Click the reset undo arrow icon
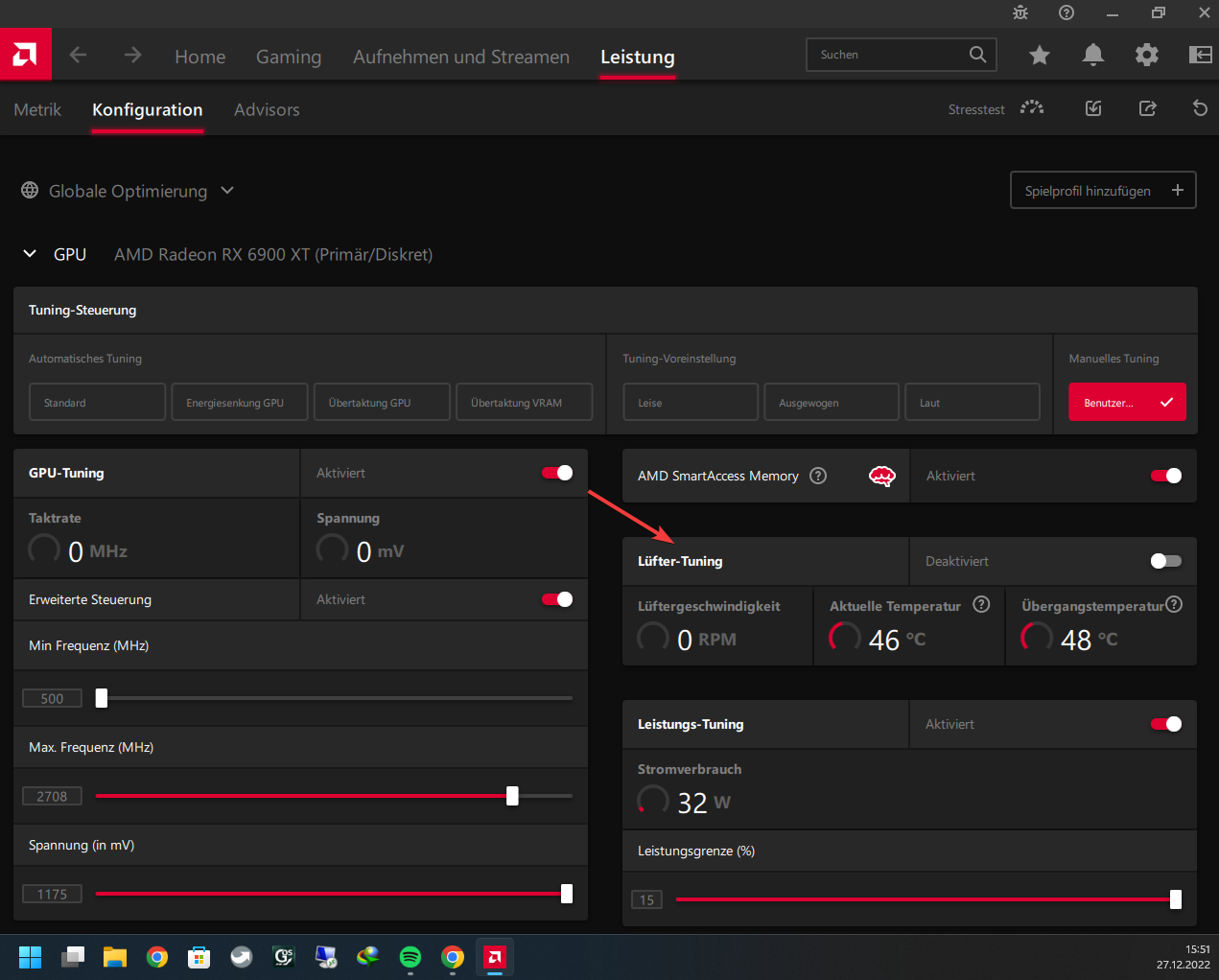 (x=1200, y=108)
